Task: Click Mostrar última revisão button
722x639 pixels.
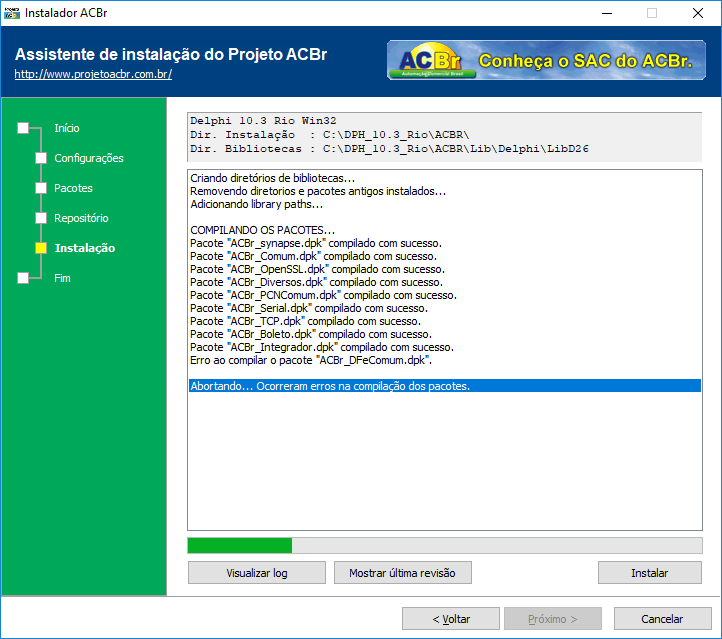Action: [402, 573]
